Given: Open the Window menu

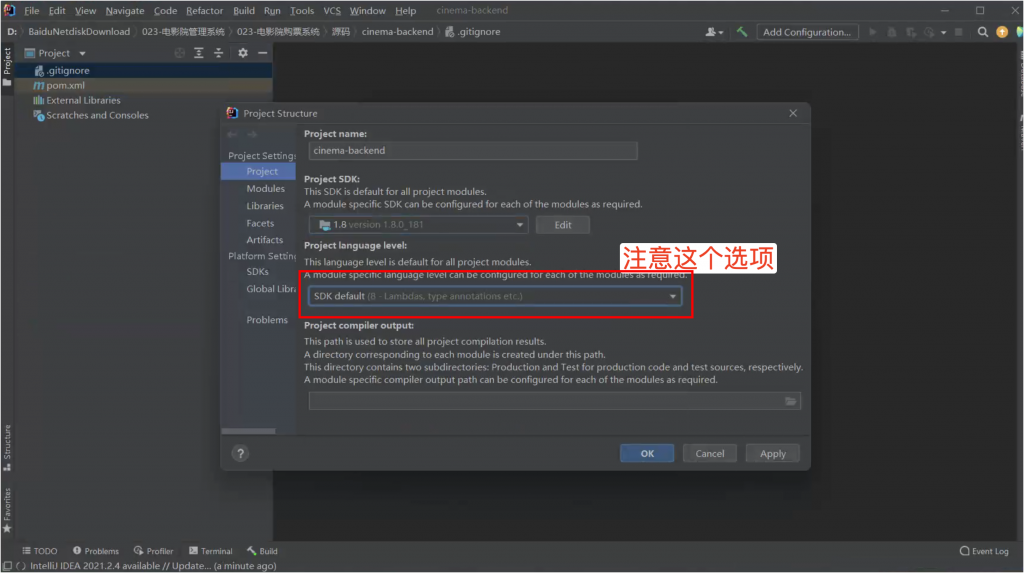Looking at the screenshot, I should coord(368,10).
